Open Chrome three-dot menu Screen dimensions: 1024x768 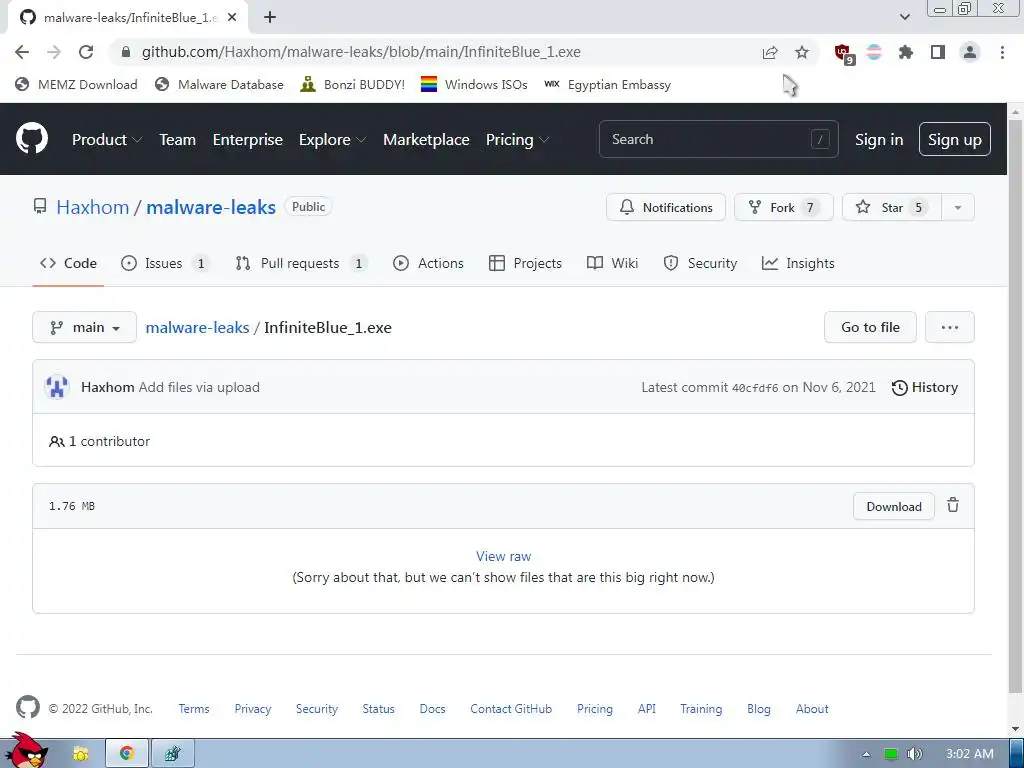1002,52
